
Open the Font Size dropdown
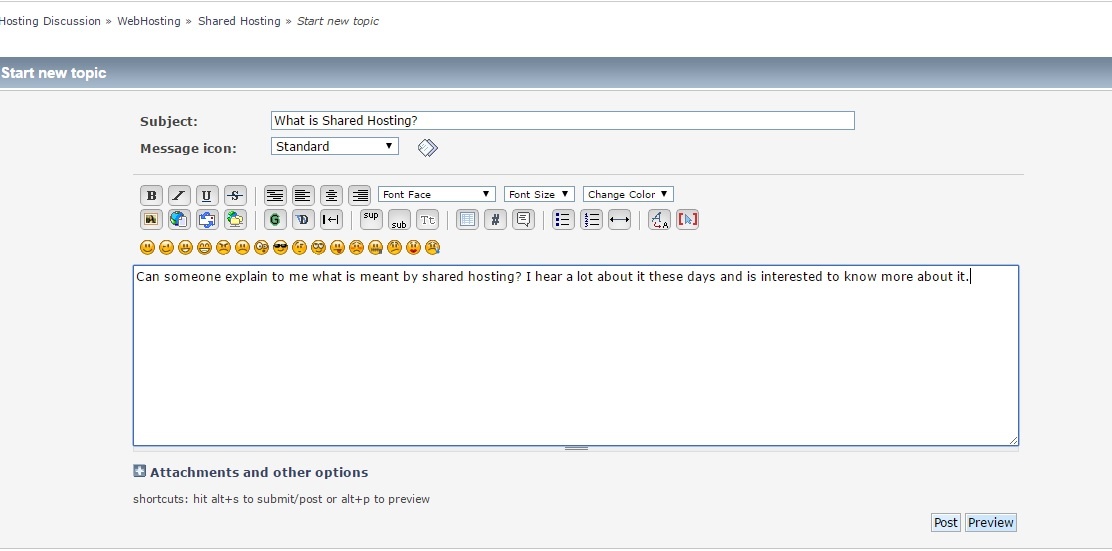tap(539, 194)
